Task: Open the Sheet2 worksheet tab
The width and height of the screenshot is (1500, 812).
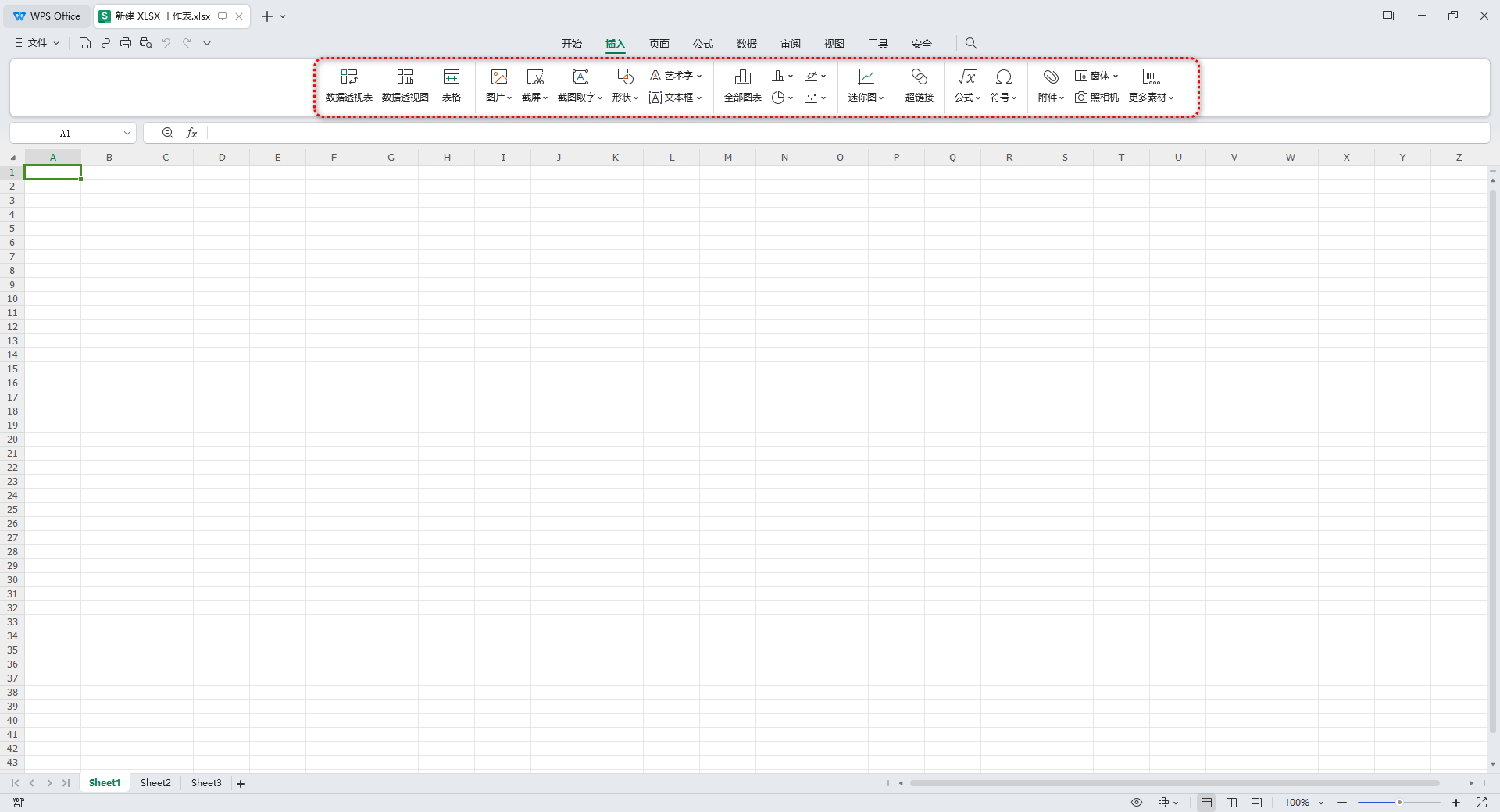Action: coord(155,783)
